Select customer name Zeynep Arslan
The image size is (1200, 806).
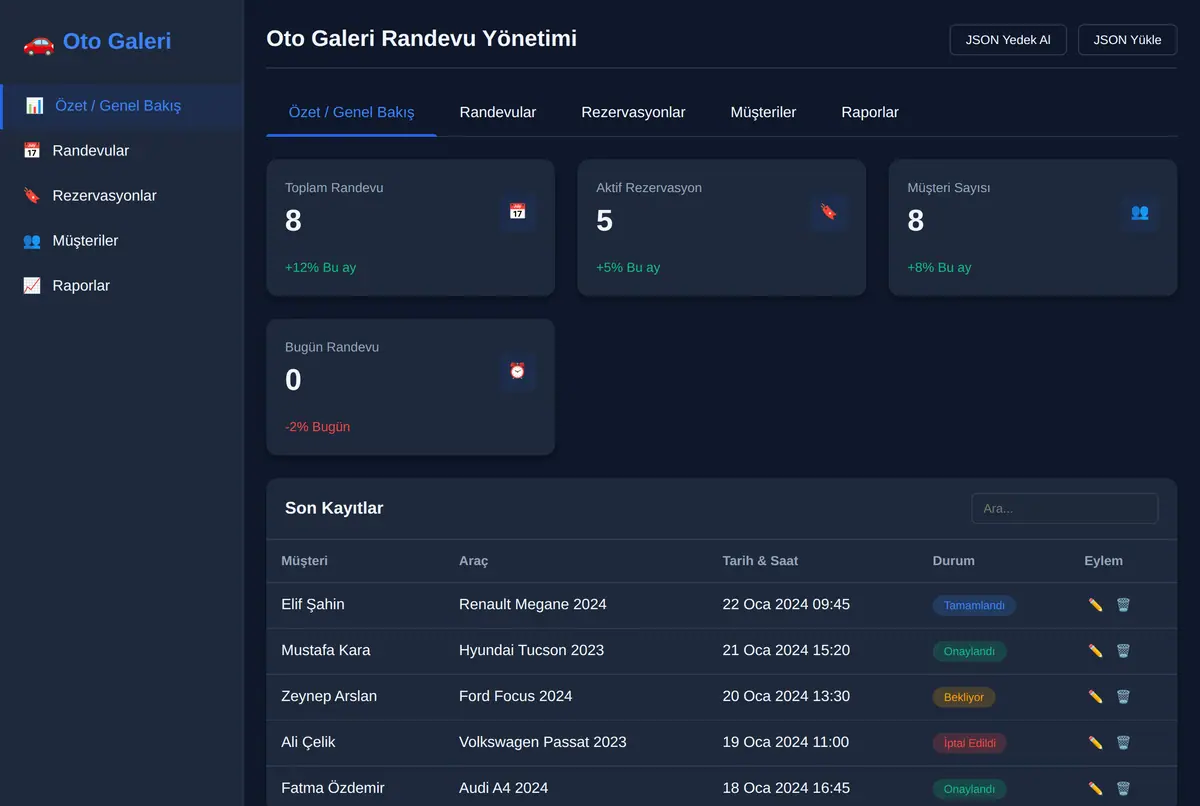pyautogui.click(x=329, y=696)
